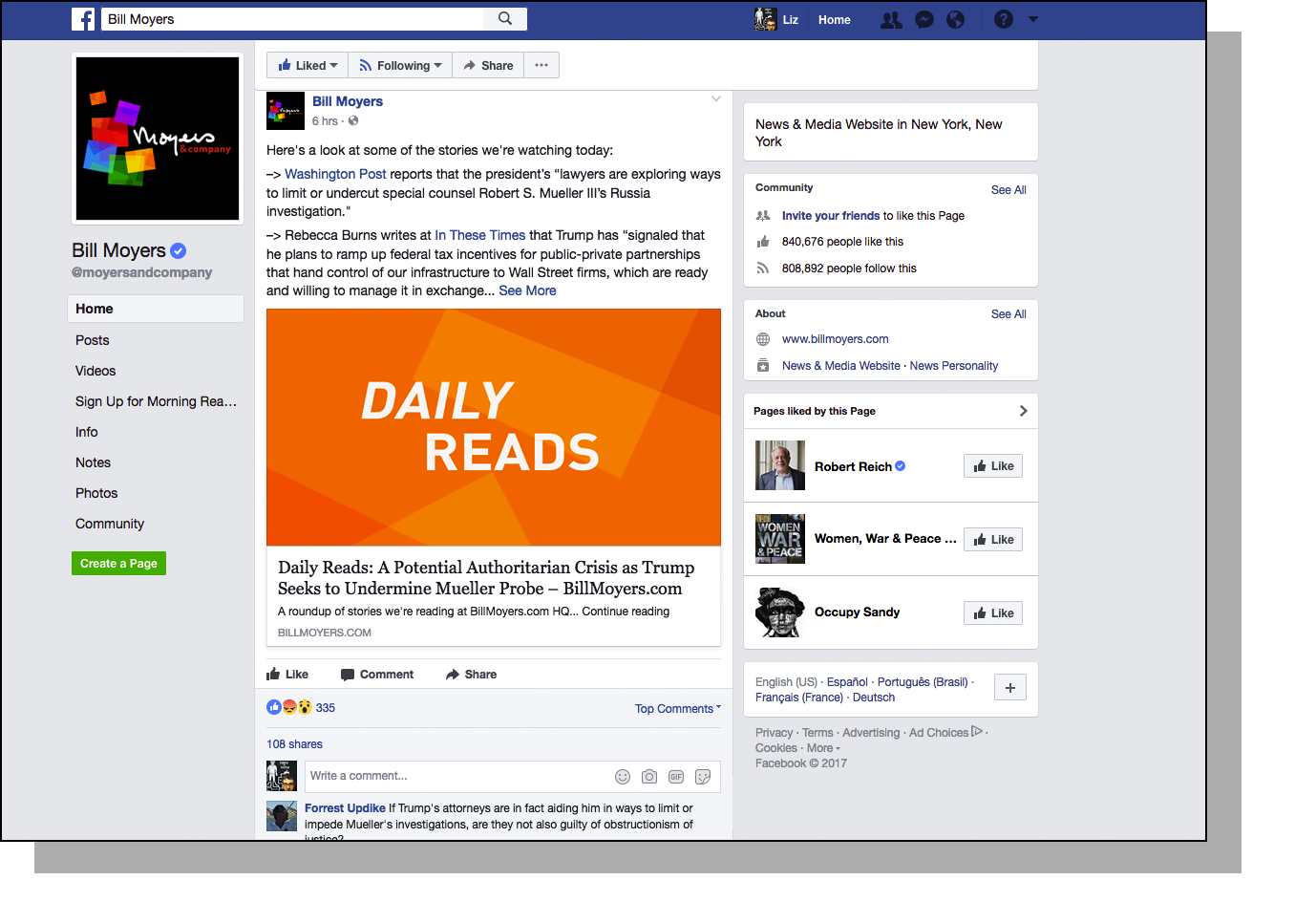
Task: Open Forrest Updike commenter profile
Action: pos(345,808)
